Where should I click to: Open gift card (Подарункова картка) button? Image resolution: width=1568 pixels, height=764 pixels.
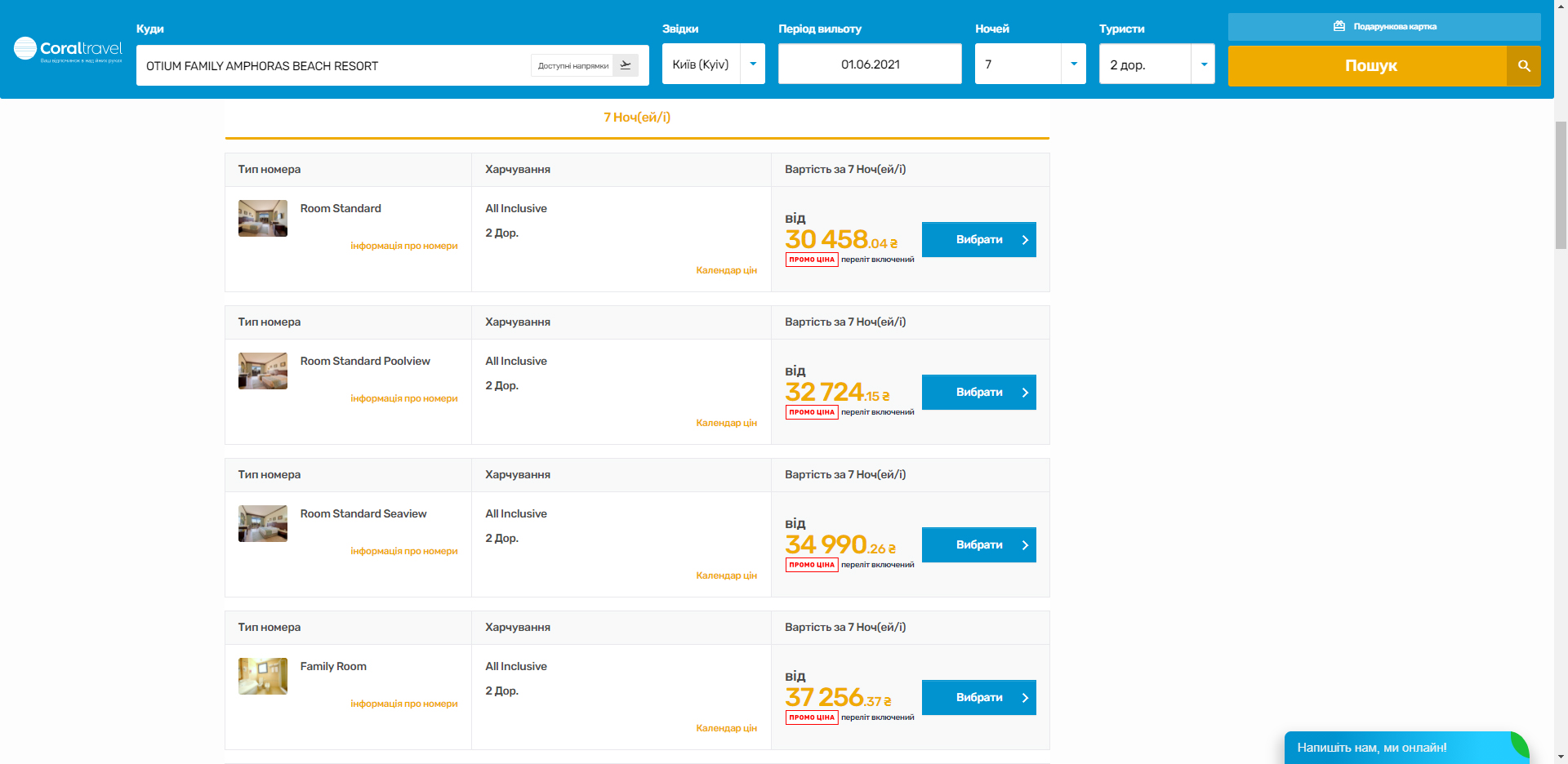click(1384, 27)
